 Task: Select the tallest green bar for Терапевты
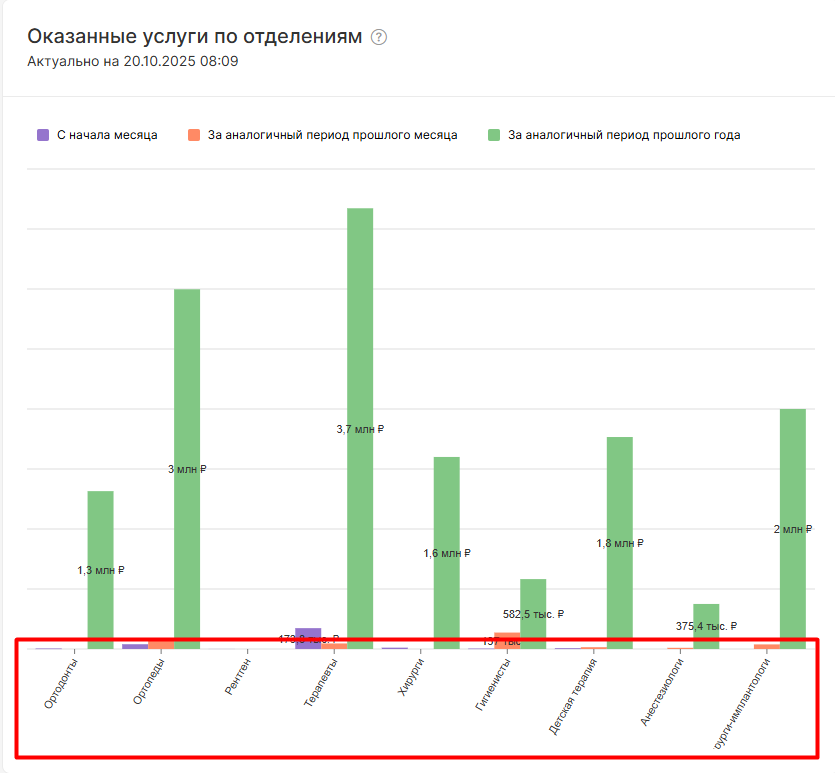tap(360, 300)
